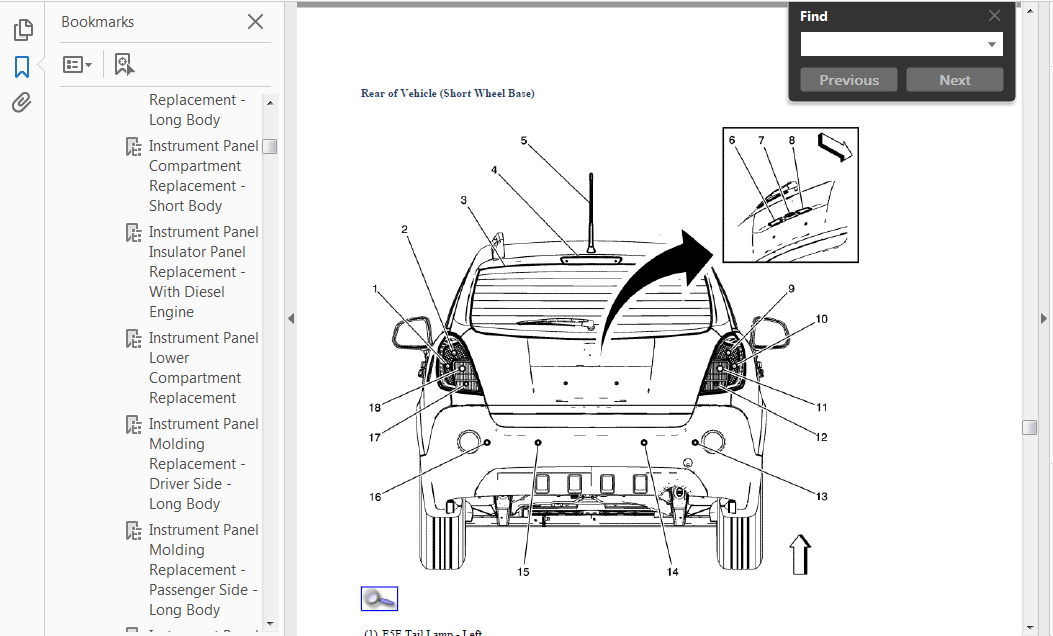Close the Find dialog
This screenshot has width=1053, height=636.
995,15
